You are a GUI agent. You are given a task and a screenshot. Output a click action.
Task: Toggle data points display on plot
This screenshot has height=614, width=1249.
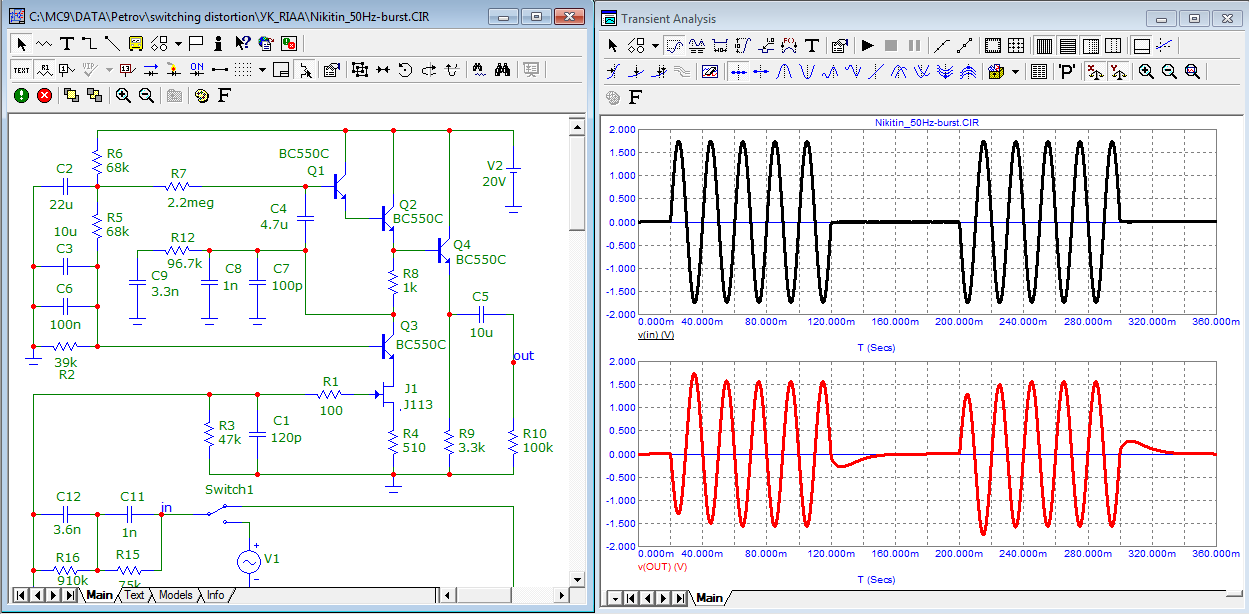click(940, 46)
